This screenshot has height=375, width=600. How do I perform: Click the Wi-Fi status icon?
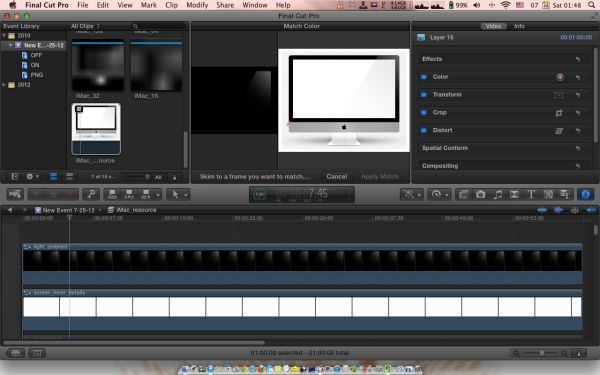point(505,5)
